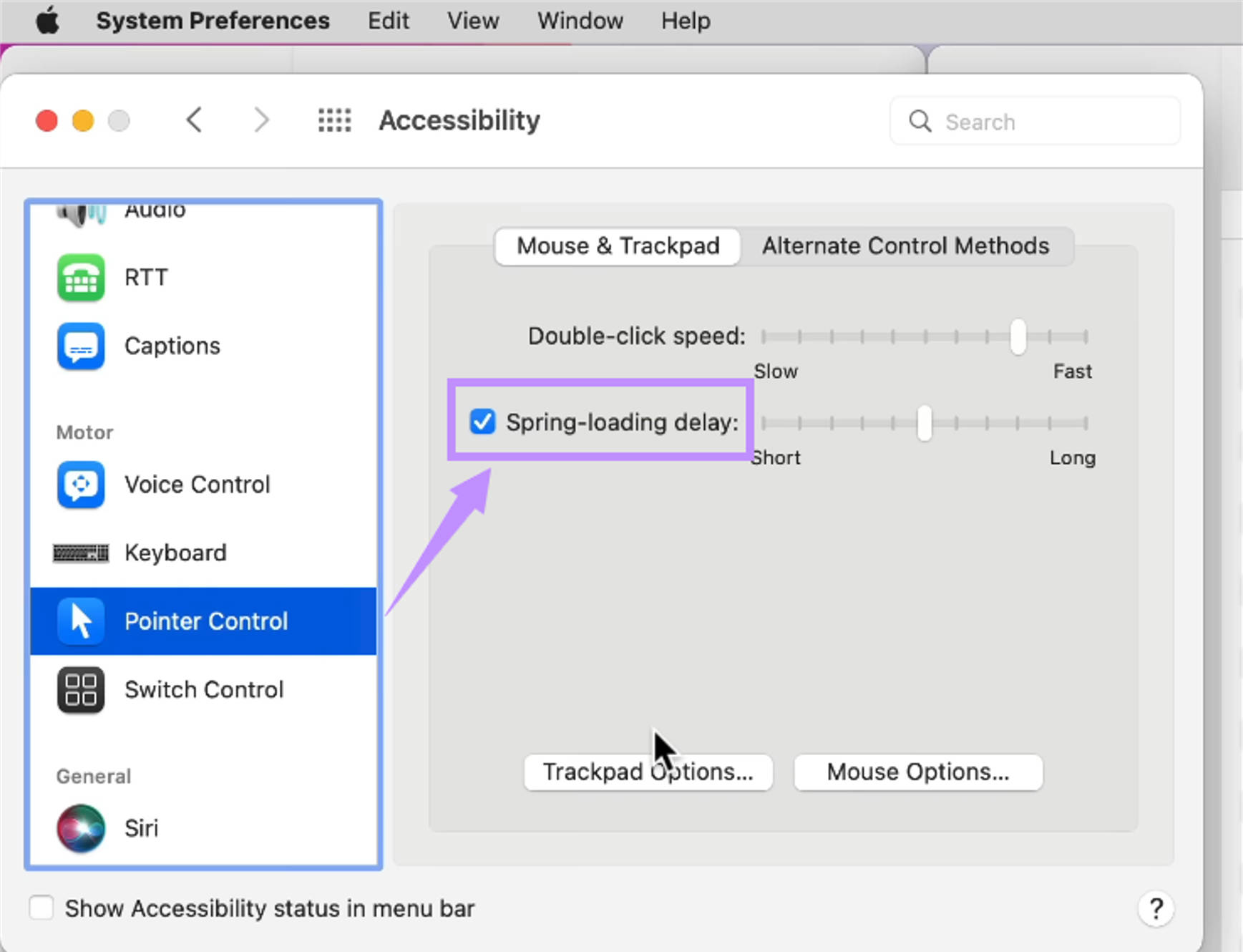Select the Siri icon in sidebar
1243x952 pixels.
click(81, 828)
